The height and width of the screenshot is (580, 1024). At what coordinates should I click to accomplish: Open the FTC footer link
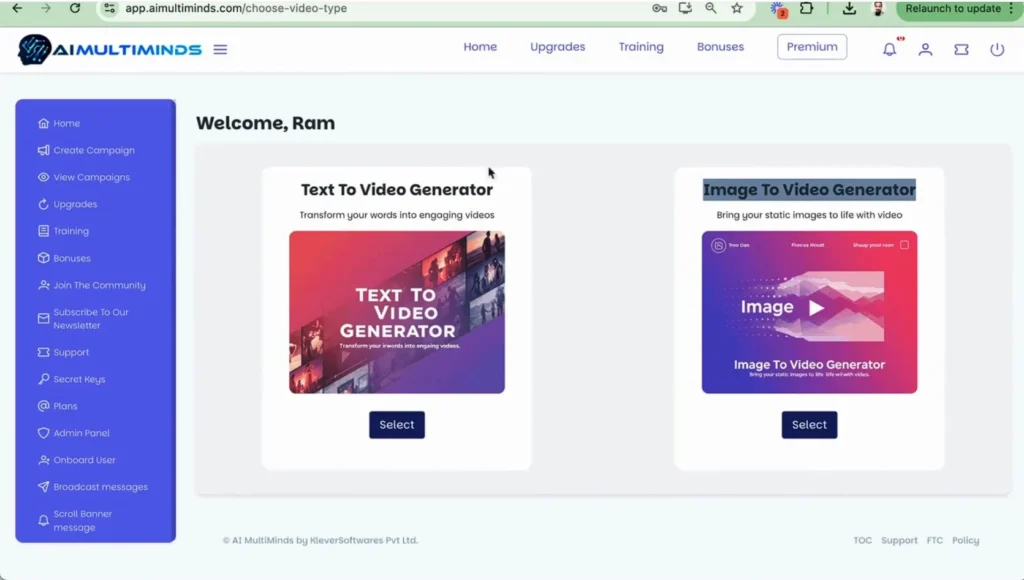point(935,540)
